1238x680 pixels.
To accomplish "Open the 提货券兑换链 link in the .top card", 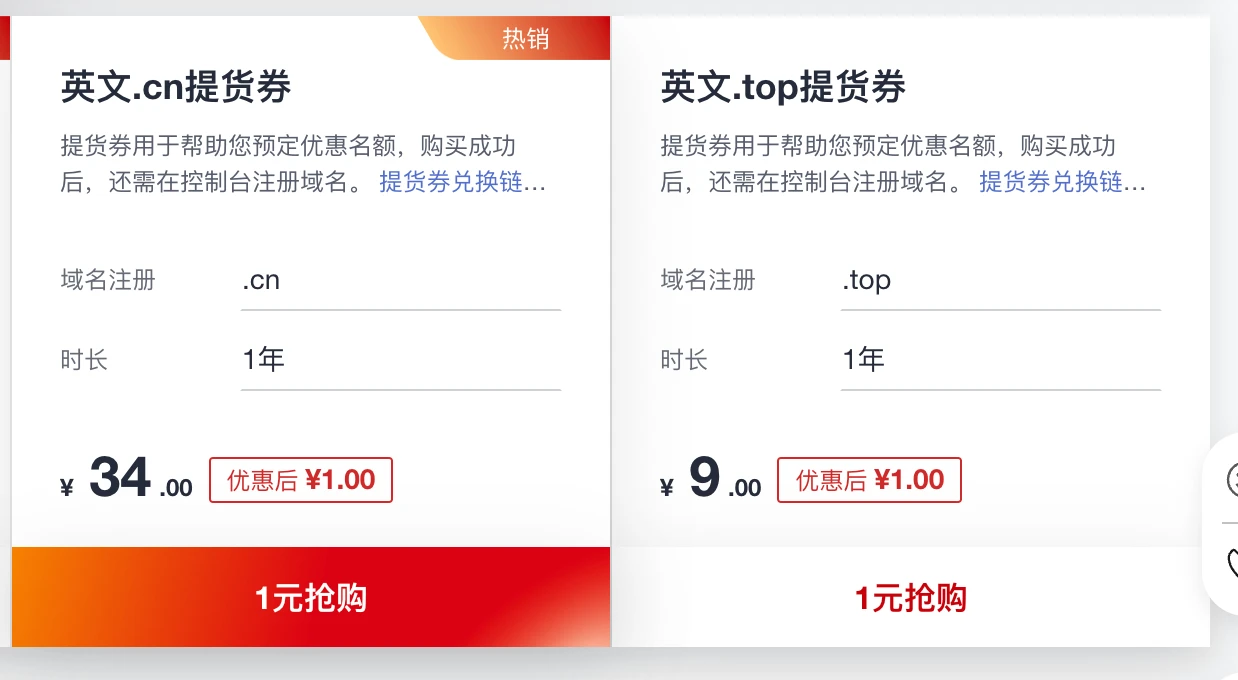I will (x=1062, y=183).
